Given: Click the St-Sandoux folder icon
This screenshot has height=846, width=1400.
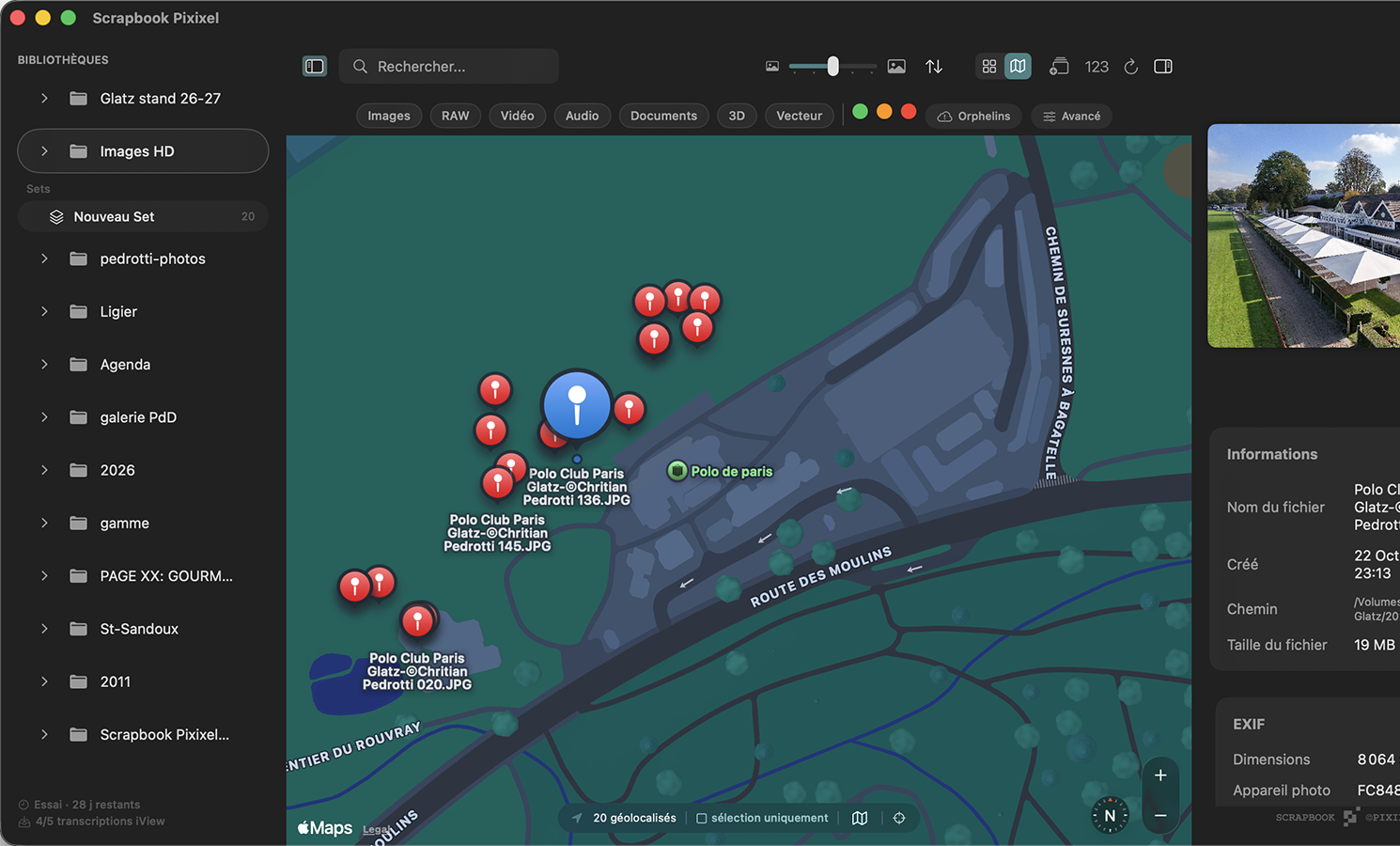Looking at the screenshot, I should point(79,629).
